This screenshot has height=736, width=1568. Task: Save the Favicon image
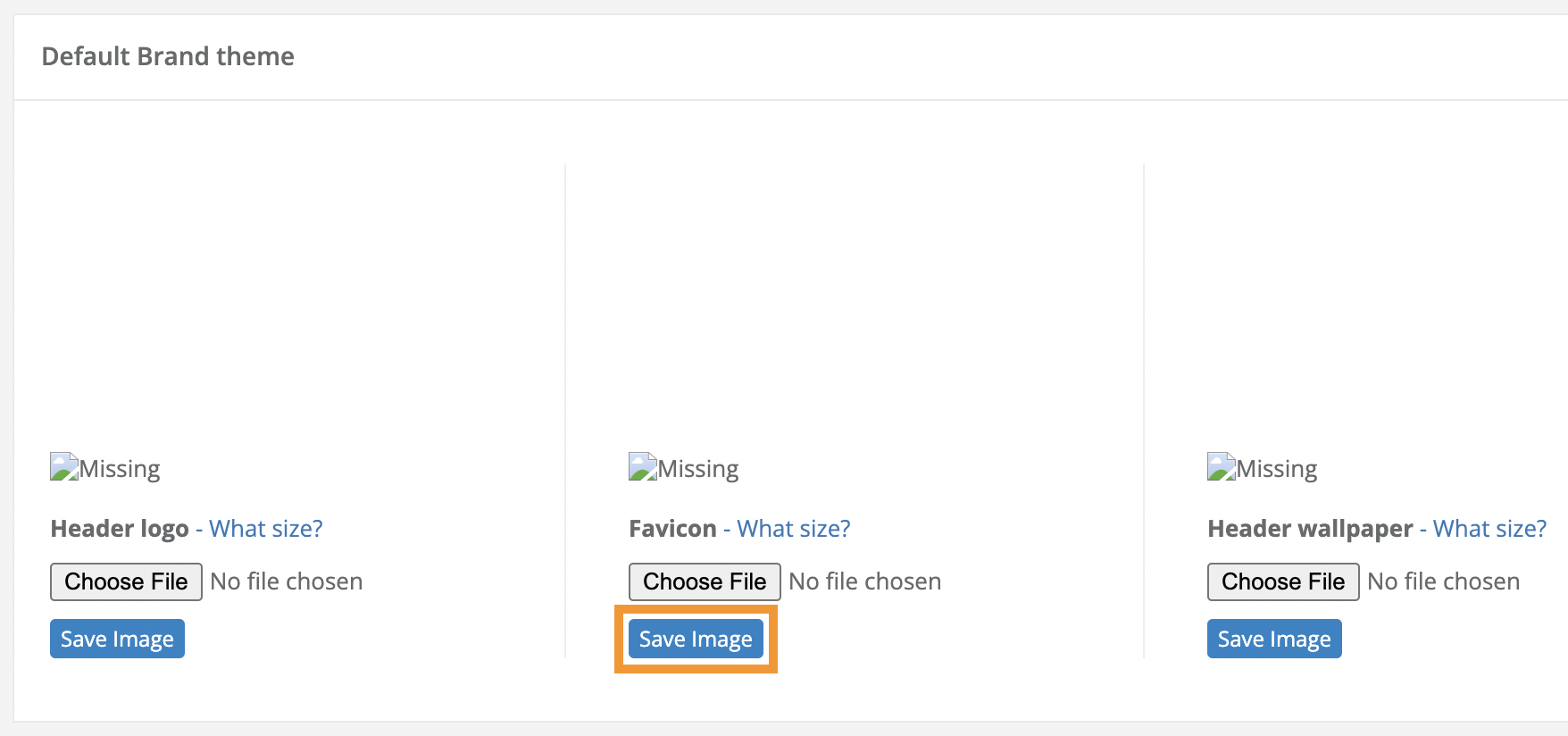click(x=696, y=639)
